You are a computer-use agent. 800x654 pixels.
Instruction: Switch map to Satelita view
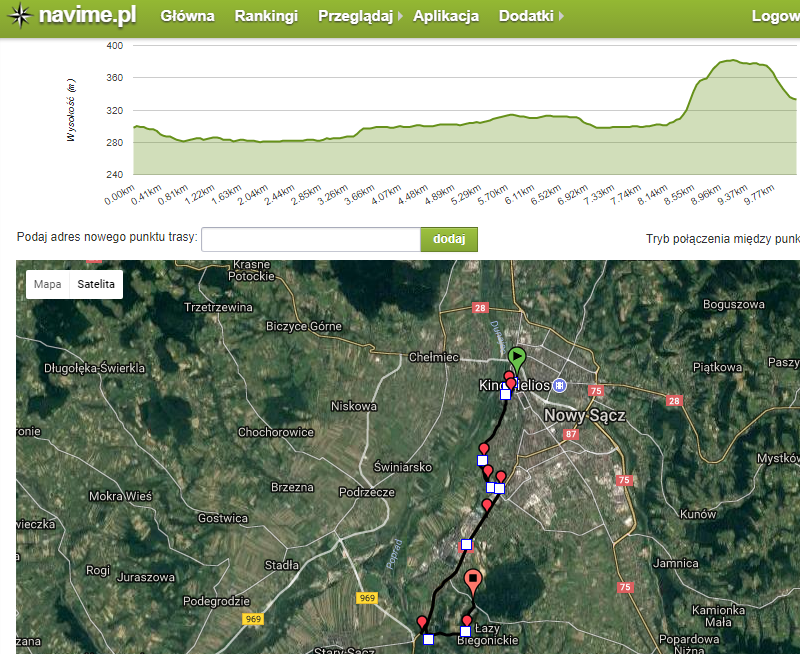(96, 284)
